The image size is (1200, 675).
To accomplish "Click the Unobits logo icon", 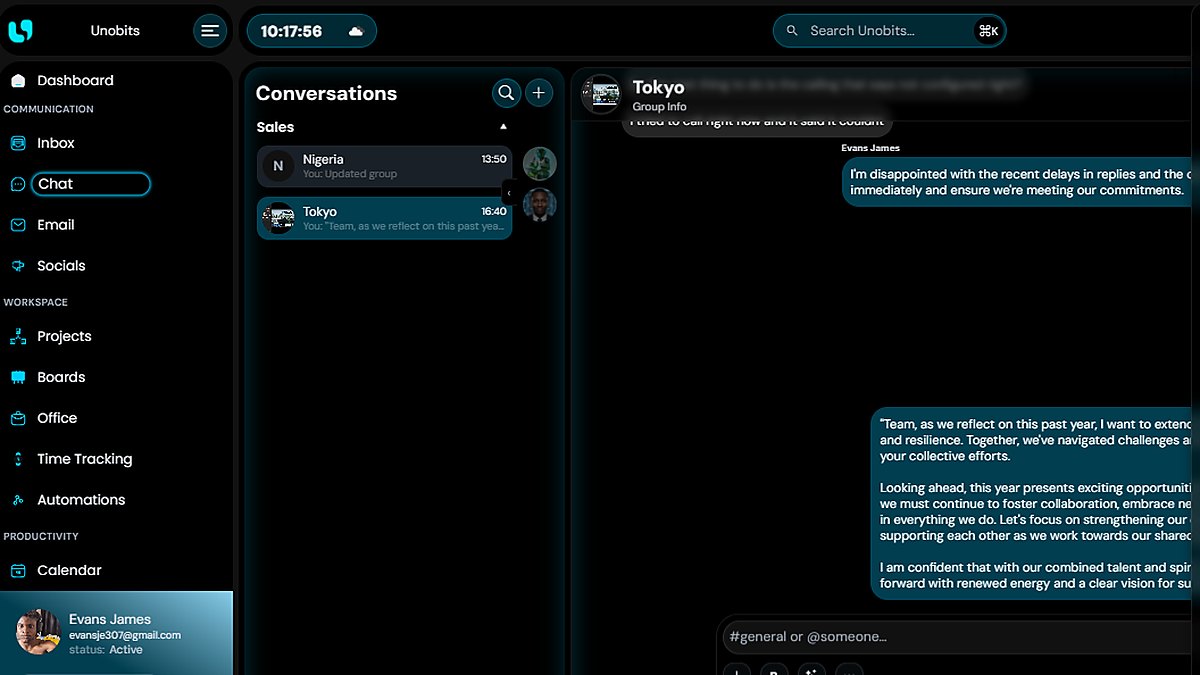I will click(20, 31).
